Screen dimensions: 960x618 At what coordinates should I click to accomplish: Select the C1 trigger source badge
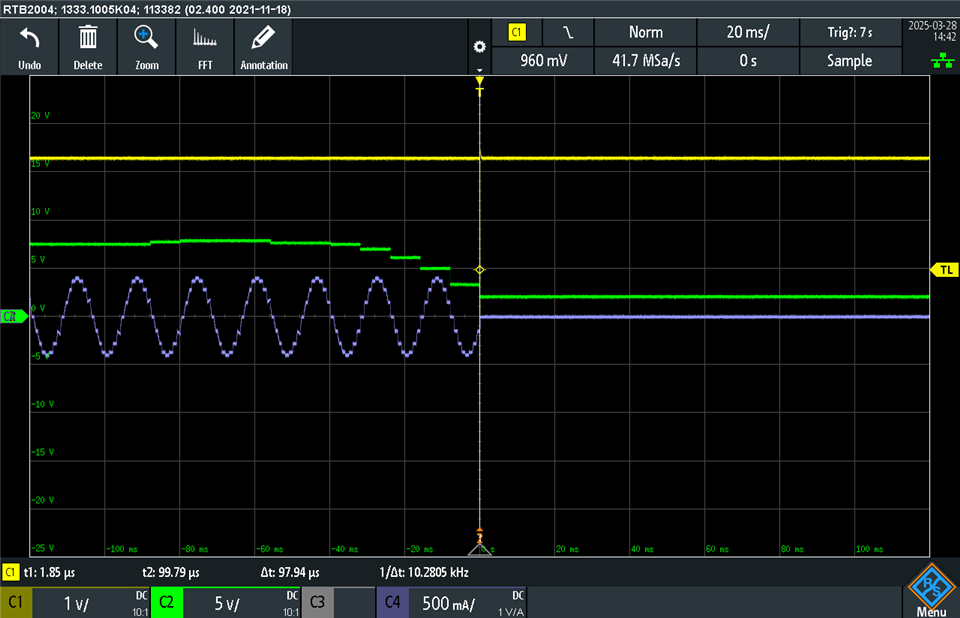tap(517, 32)
